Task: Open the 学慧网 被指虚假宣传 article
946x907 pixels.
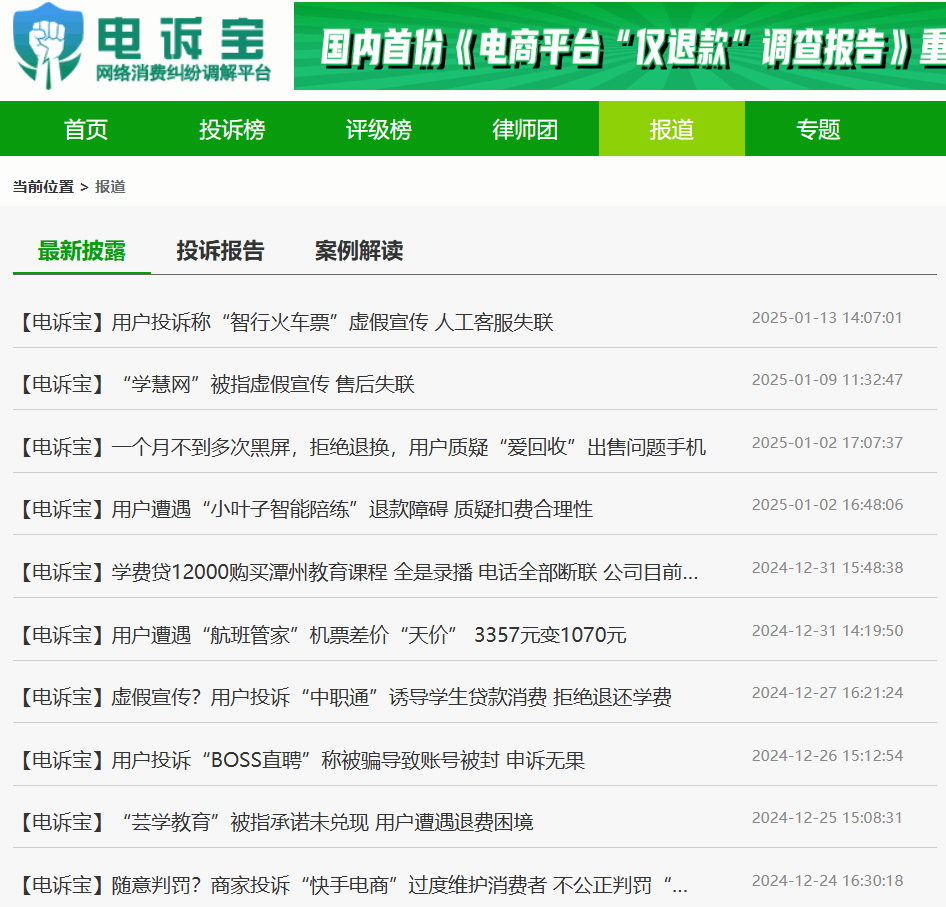Action: point(217,384)
